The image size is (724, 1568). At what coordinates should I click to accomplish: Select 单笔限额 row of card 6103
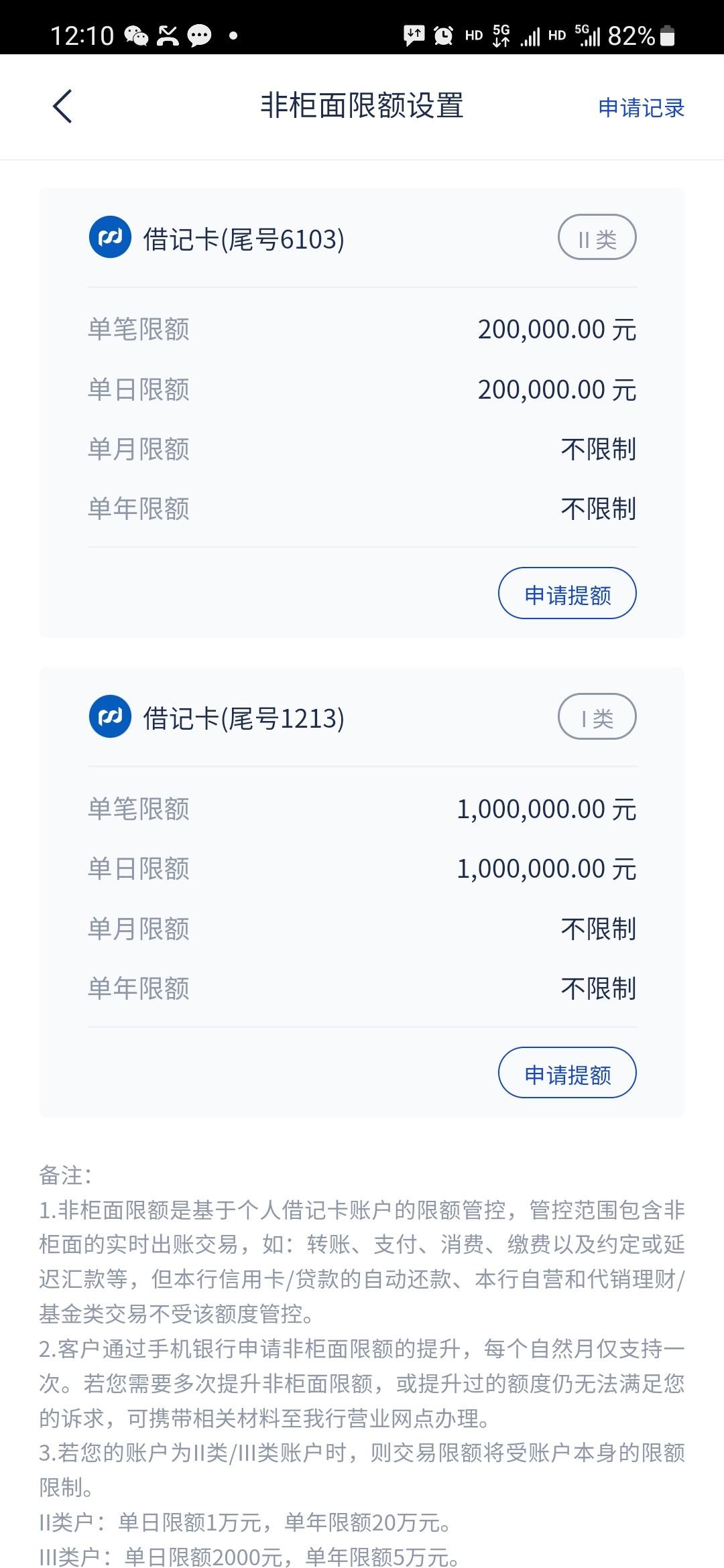pyautogui.click(x=362, y=329)
